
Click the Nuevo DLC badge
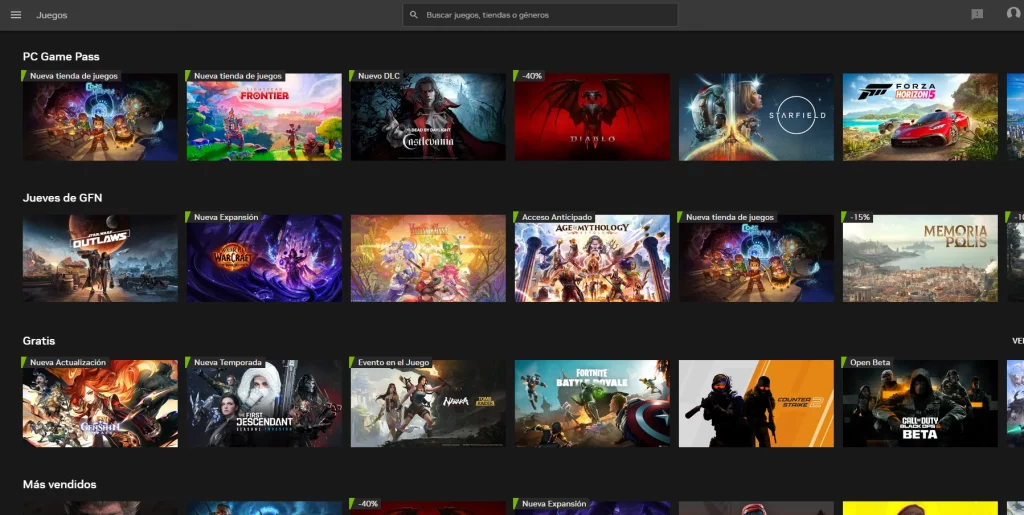[x=376, y=76]
